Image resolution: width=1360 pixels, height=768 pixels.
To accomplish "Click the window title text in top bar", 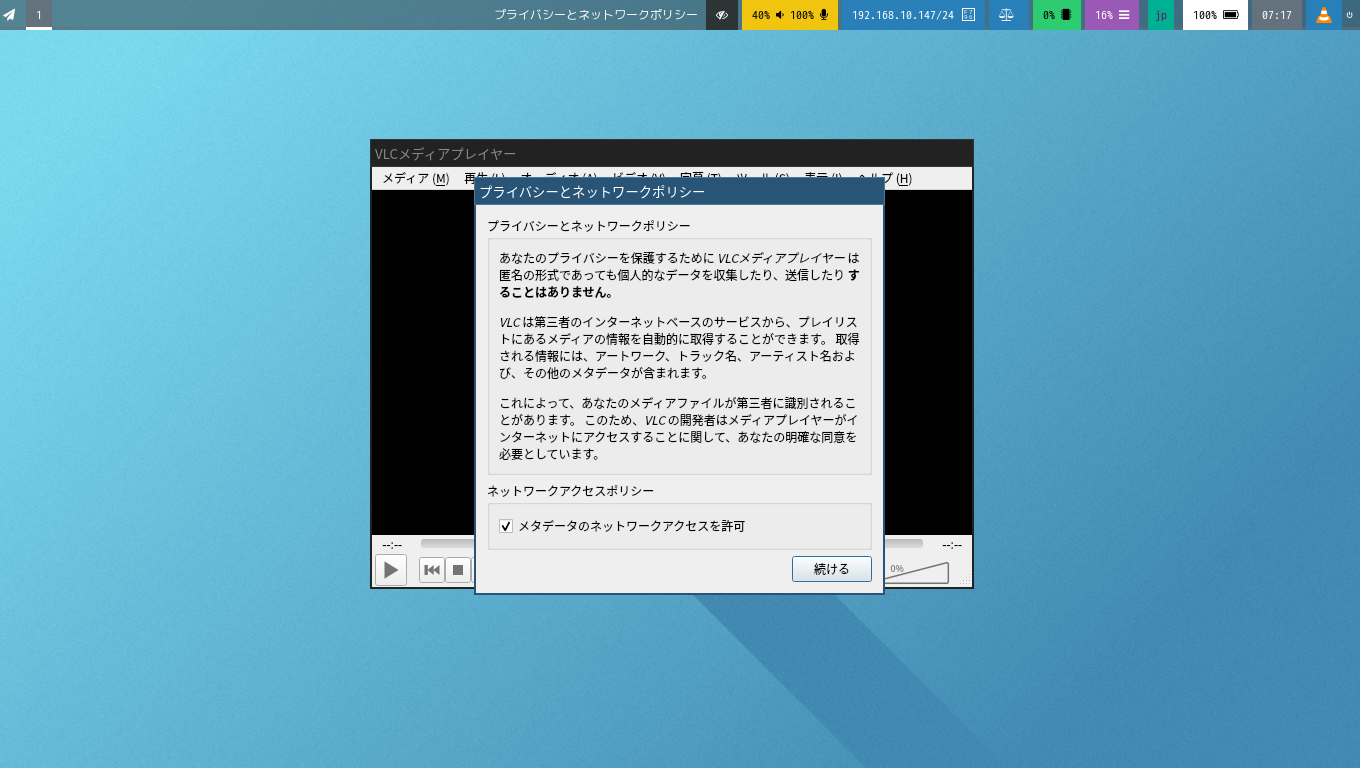I will tap(596, 15).
